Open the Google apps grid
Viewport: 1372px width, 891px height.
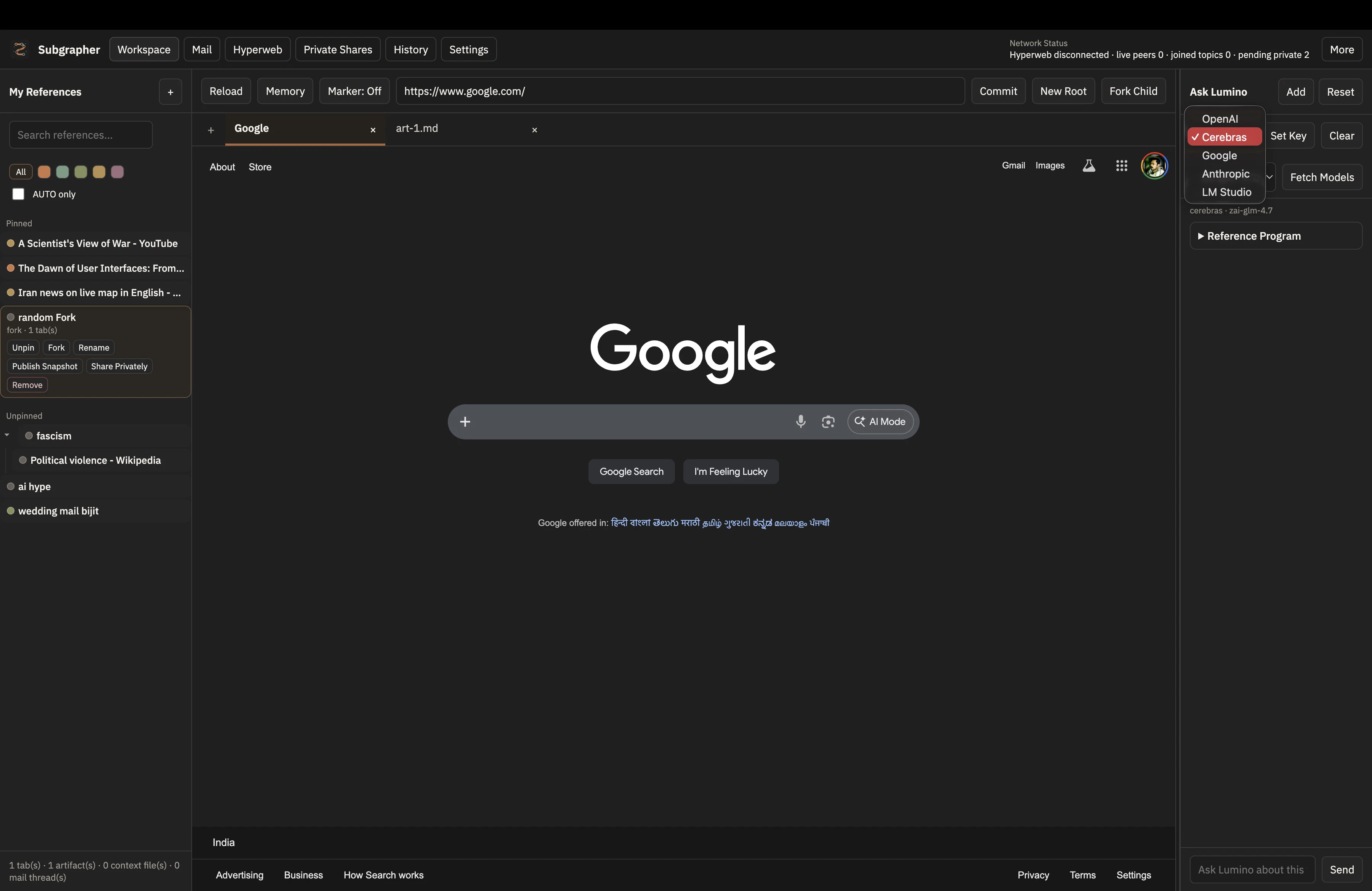click(1122, 165)
